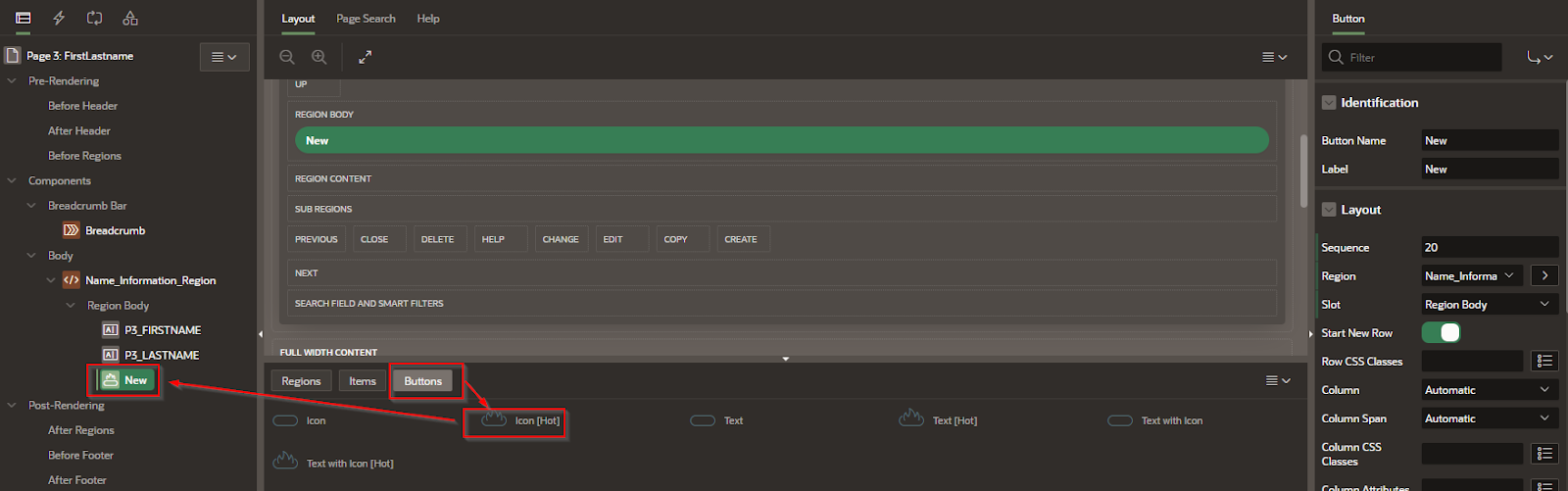1568x491 pixels.
Task: Pick the Text with Icon button type
Action: pos(1154,420)
